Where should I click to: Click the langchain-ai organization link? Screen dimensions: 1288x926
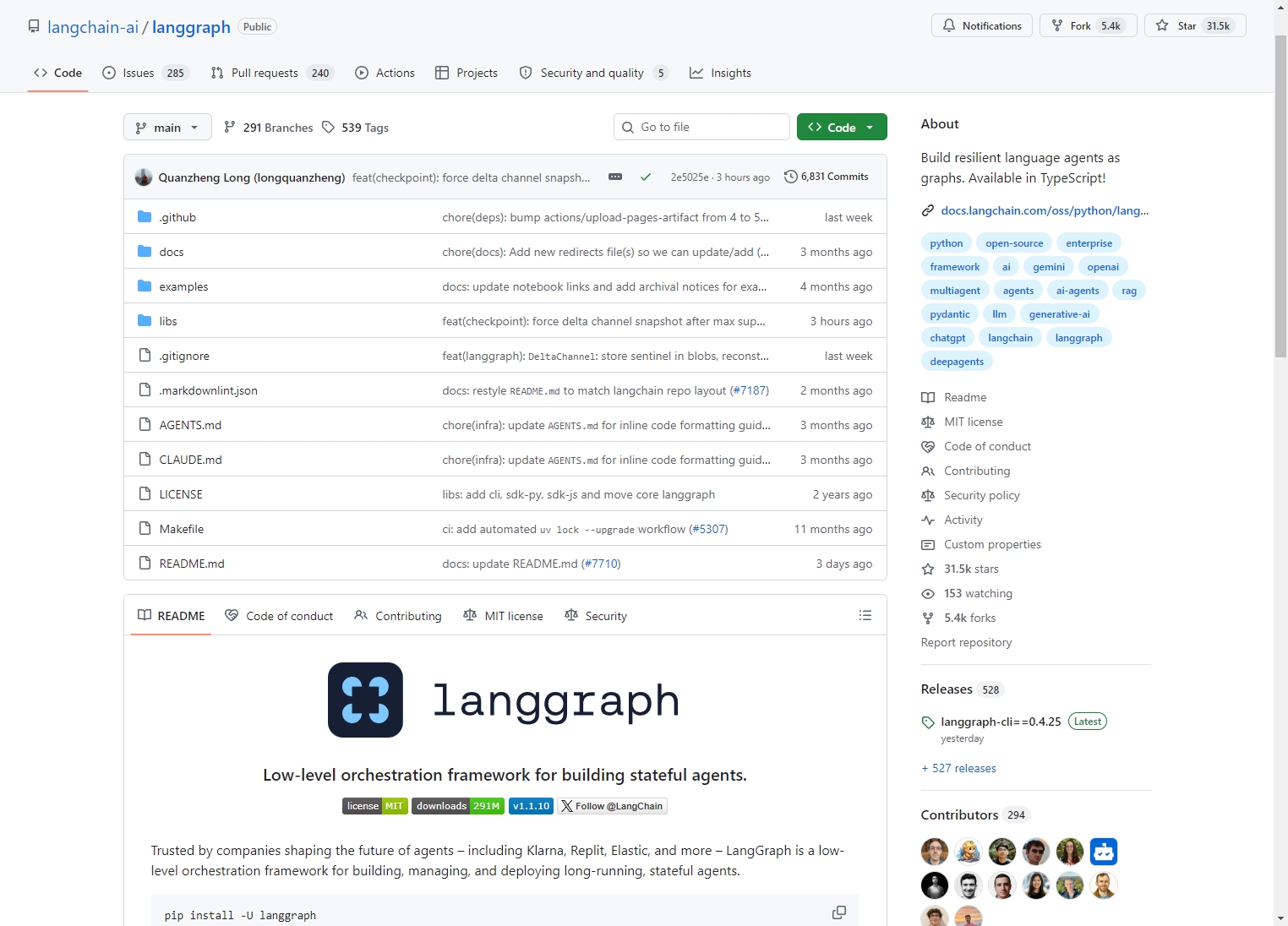(x=93, y=27)
